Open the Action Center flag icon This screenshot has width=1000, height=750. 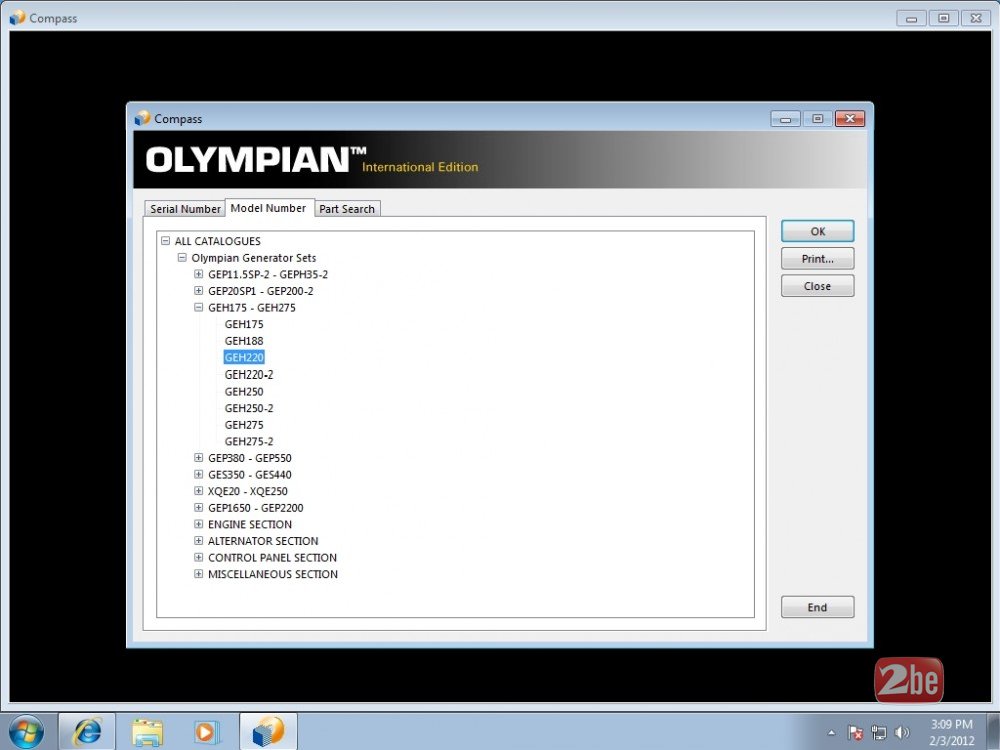(855, 733)
